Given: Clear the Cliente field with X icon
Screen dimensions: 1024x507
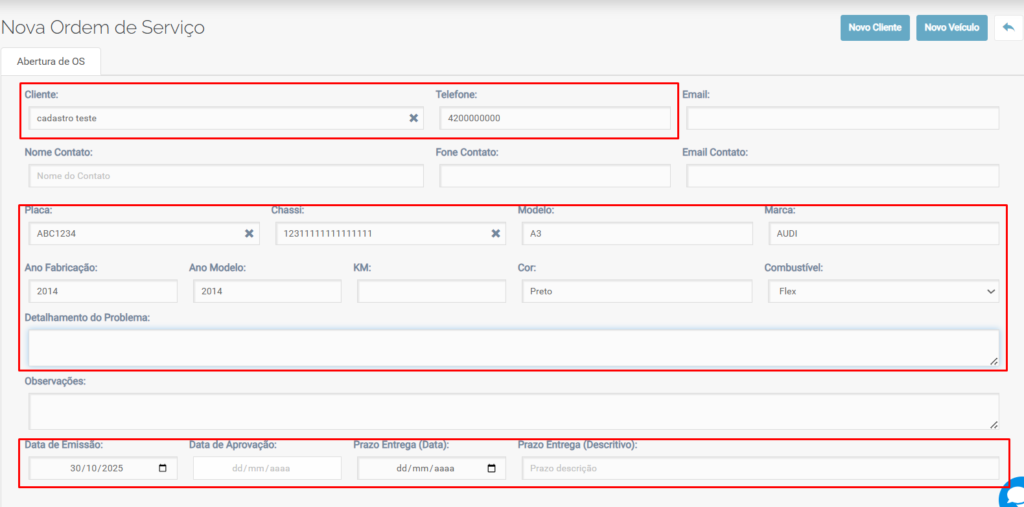Looking at the screenshot, I should (x=413, y=118).
